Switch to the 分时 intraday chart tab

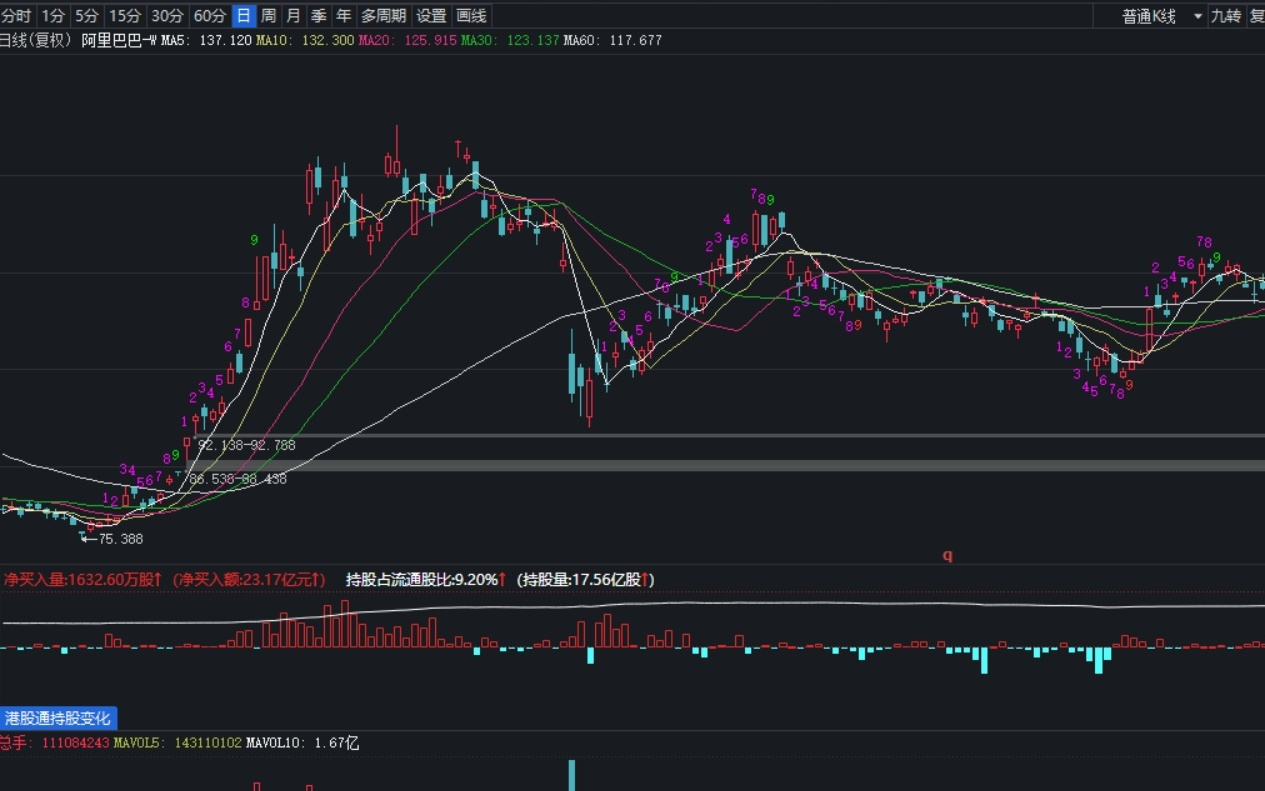tap(17, 16)
